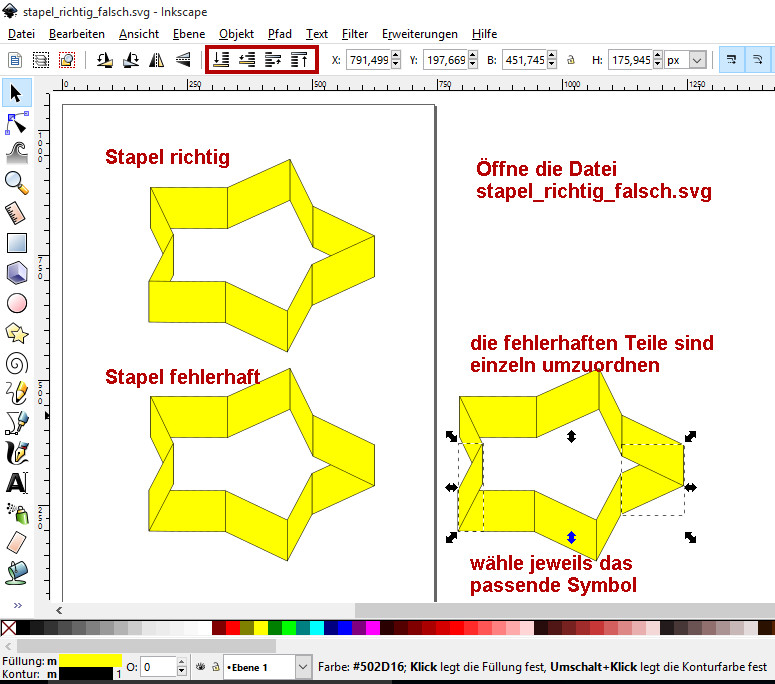This screenshot has height=684, width=775.
Task: Pick the cyan palette swatch
Action: tap(317, 628)
